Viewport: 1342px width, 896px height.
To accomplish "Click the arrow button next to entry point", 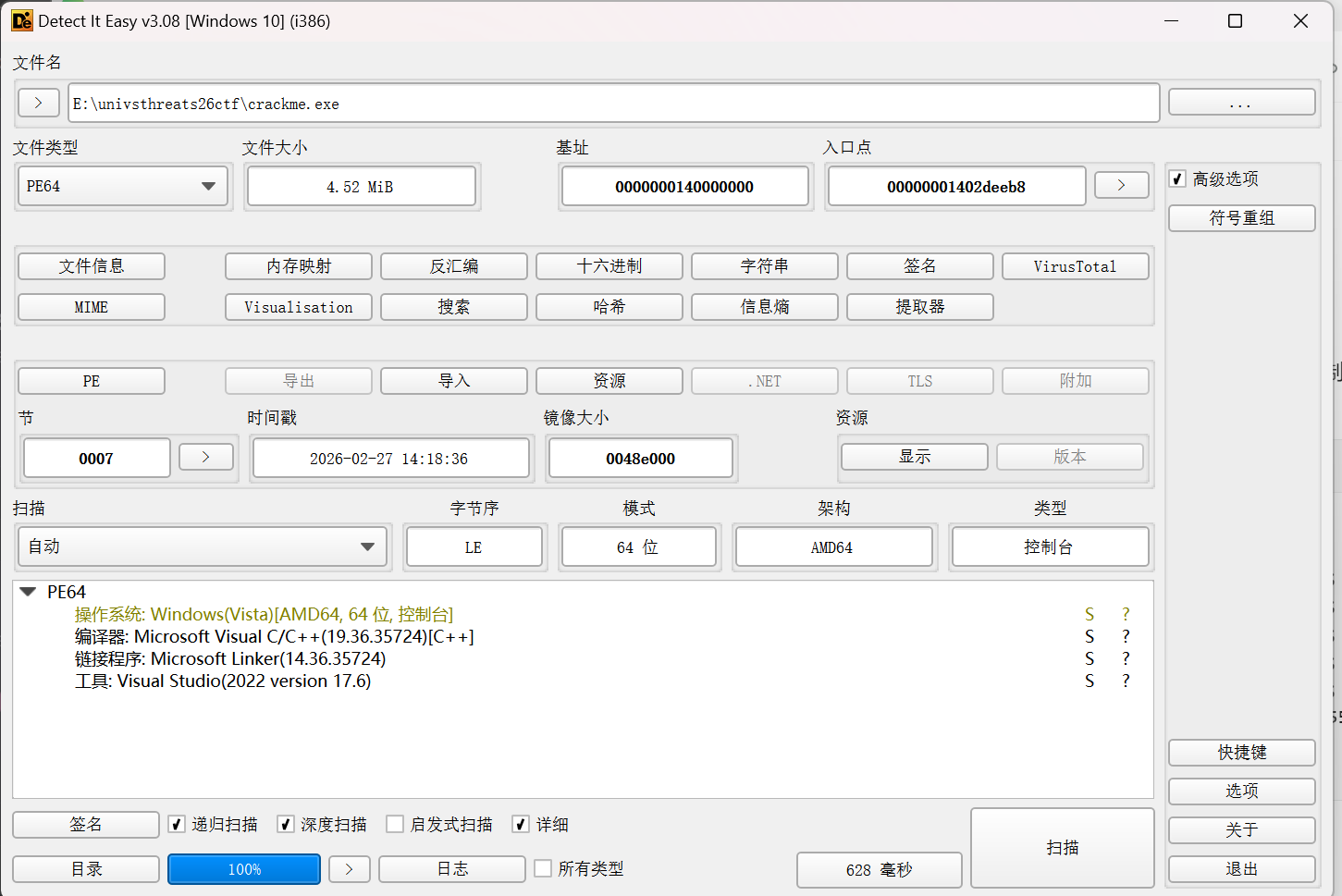I will (x=1121, y=185).
